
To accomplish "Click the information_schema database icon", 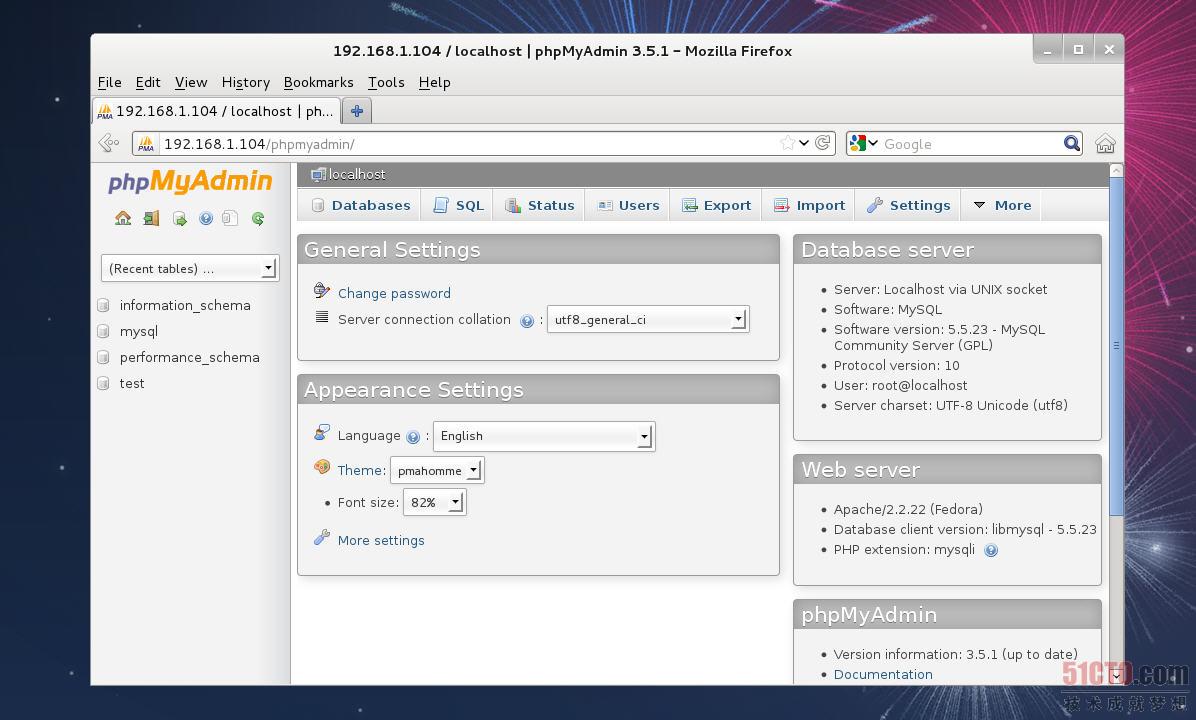I will pos(104,305).
